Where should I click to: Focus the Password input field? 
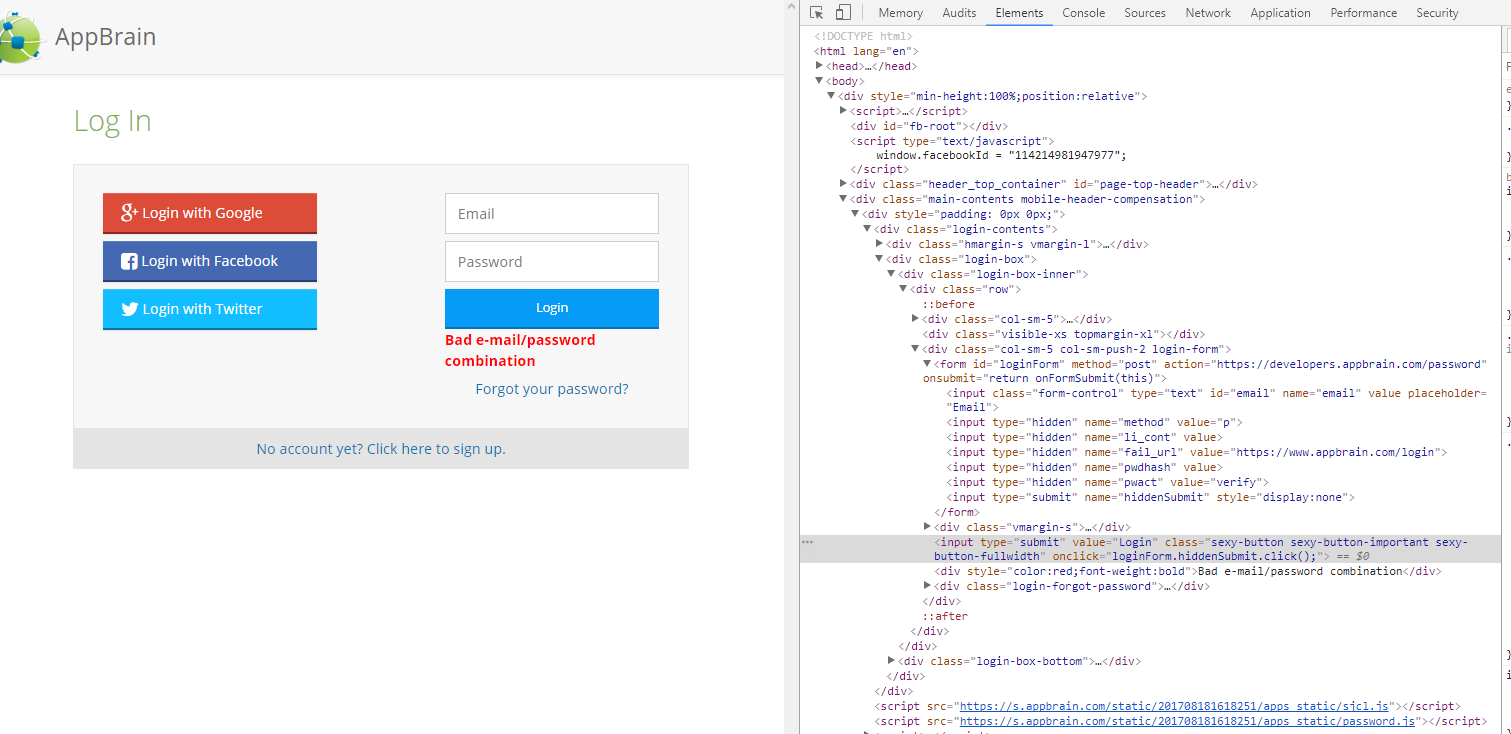[x=552, y=261]
